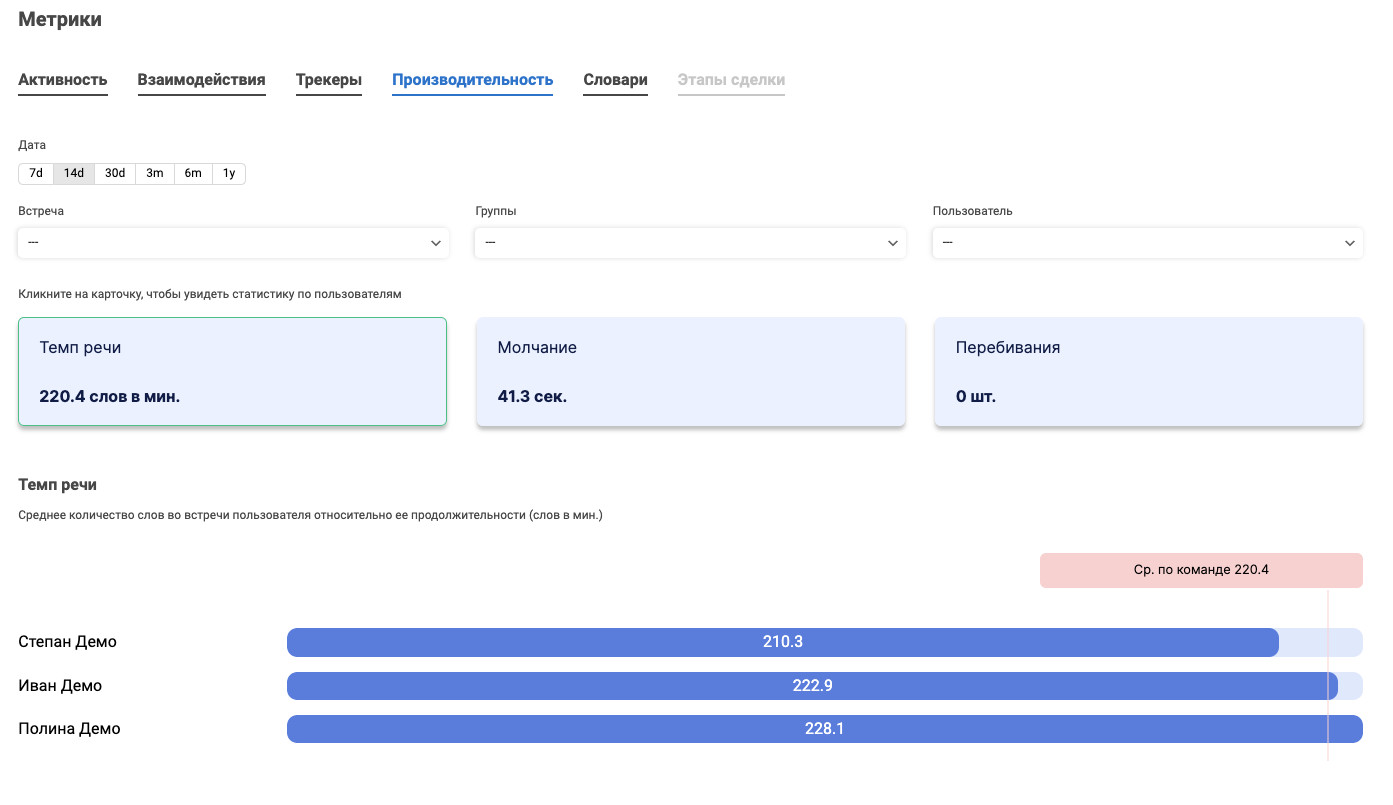Open the Группы dropdown
This screenshot has height=805, width=1393.
[x=690, y=243]
